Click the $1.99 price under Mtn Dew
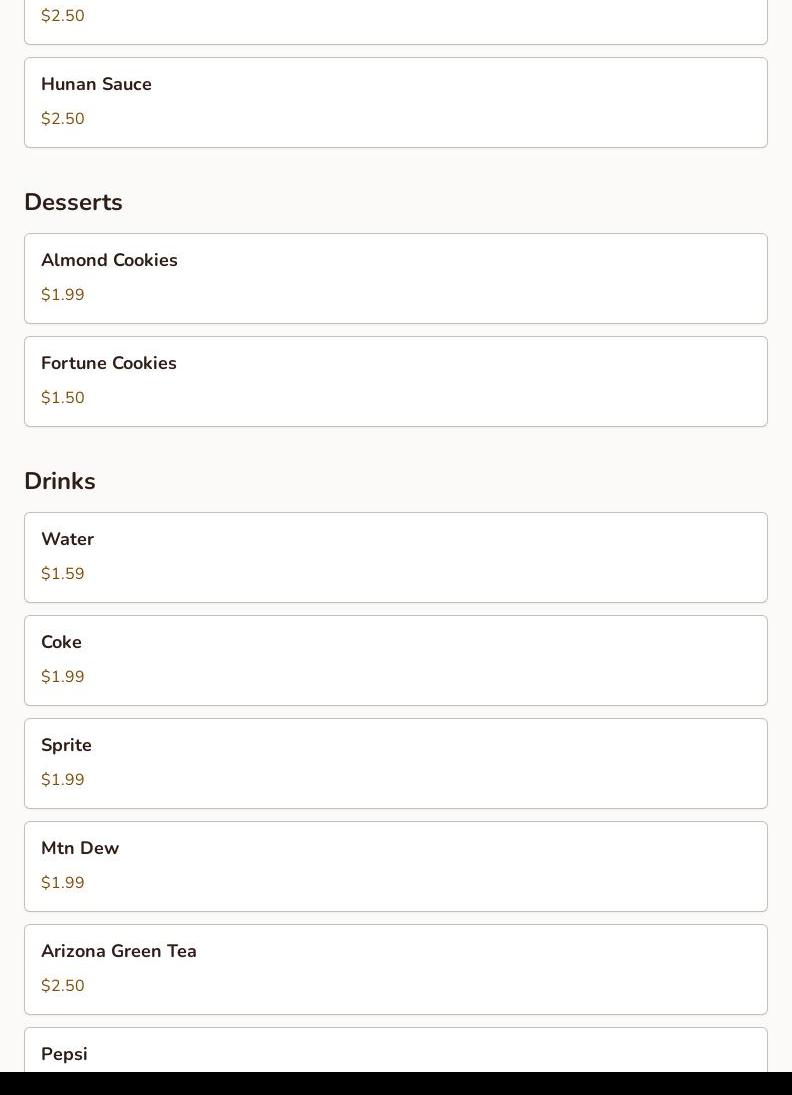 point(63,883)
